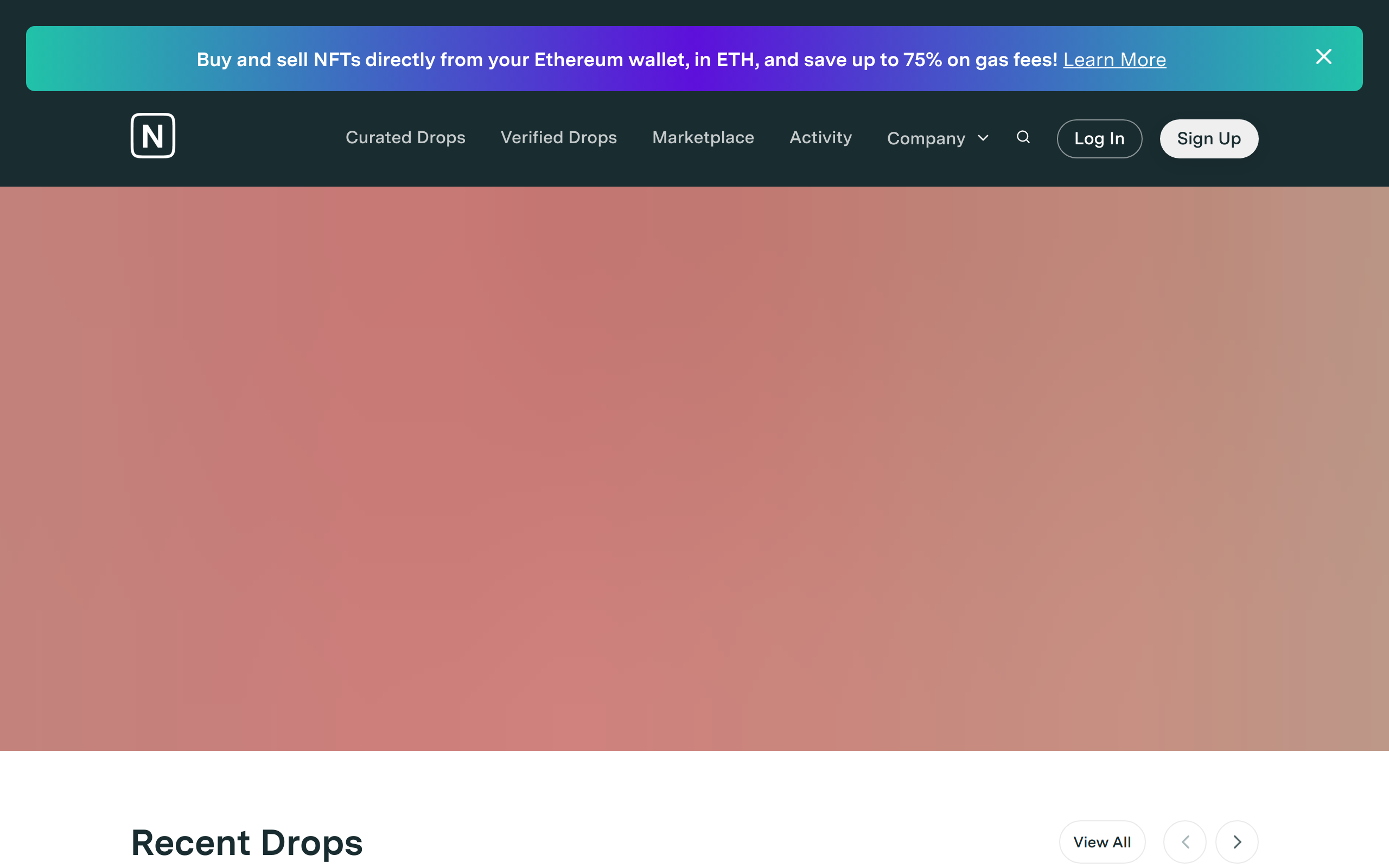Screen dimensions: 1389x868
Task: Go to previous Recent Drops slide
Action: [1184, 841]
